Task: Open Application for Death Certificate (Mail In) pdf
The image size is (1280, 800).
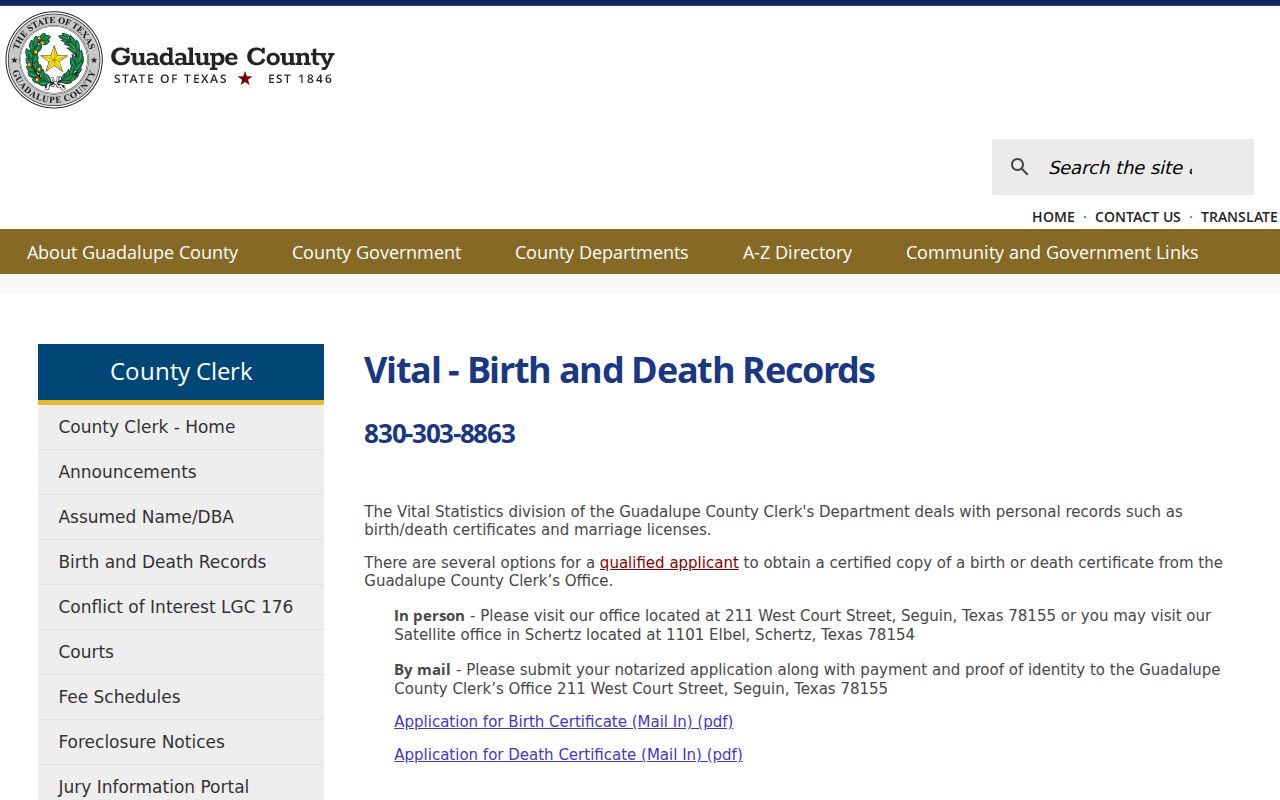Action: 568,754
